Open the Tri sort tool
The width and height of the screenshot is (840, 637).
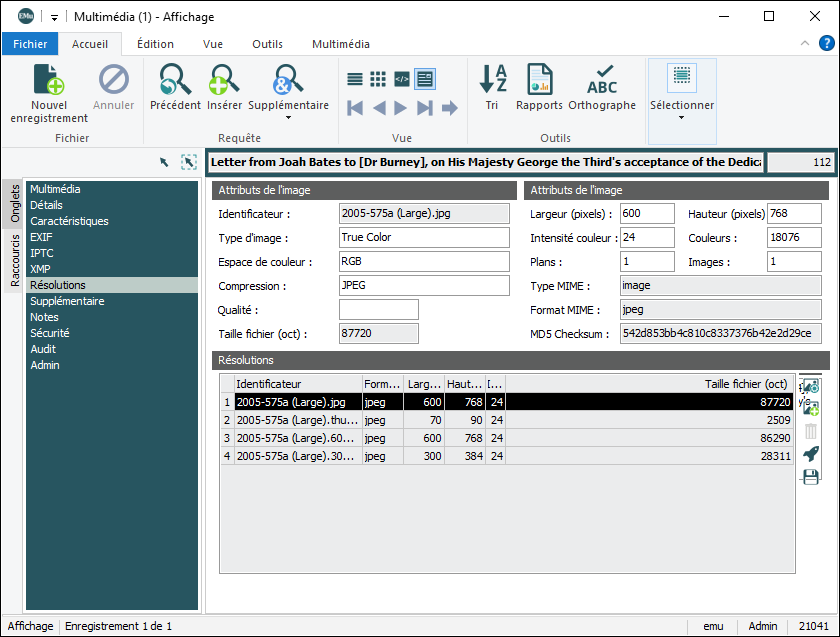coord(492,80)
